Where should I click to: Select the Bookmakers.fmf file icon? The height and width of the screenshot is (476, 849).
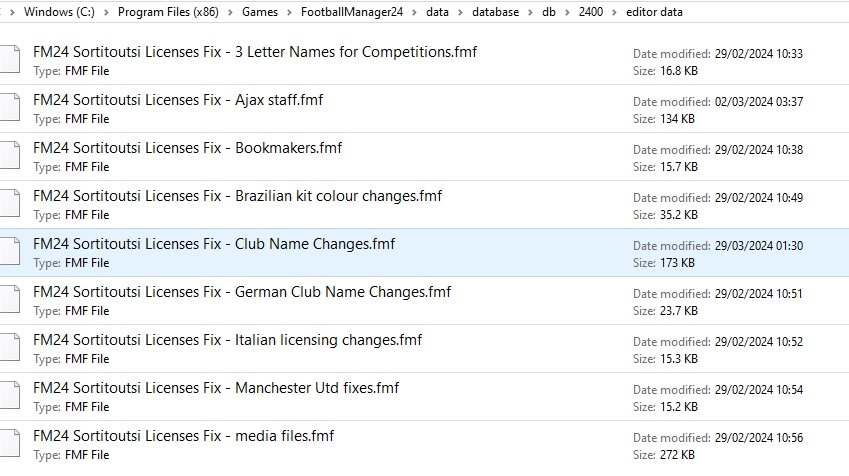(10, 155)
